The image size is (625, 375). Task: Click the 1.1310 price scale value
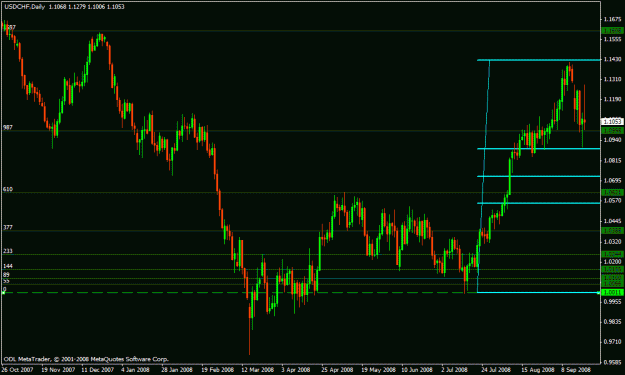pyautogui.click(x=612, y=80)
